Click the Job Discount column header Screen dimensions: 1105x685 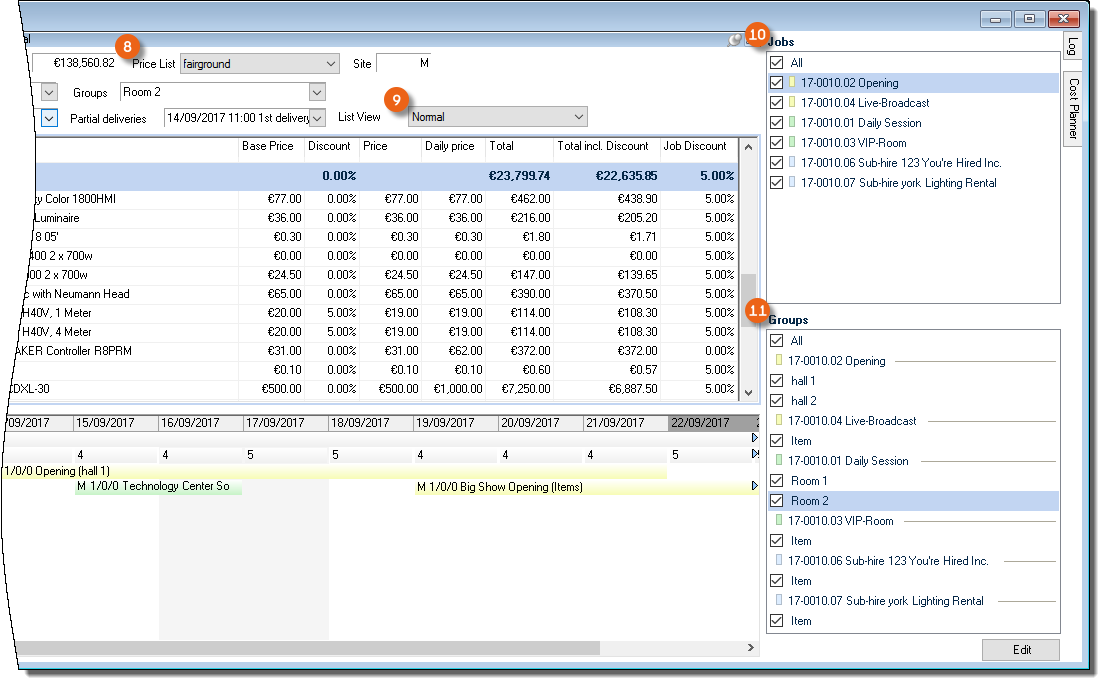click(x=695, y=146)
